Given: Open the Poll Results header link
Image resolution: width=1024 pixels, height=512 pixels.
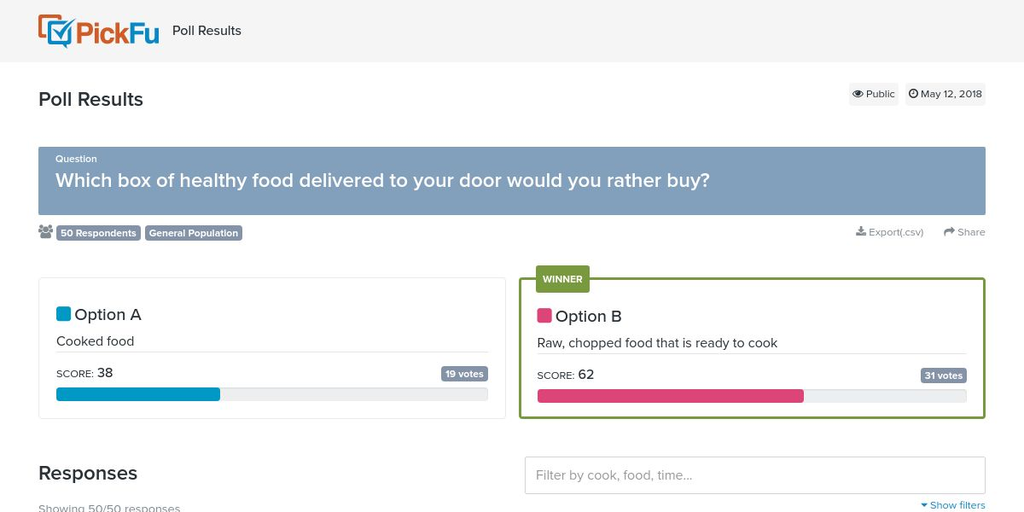Looking at the screenshot, I should point(206,31).
